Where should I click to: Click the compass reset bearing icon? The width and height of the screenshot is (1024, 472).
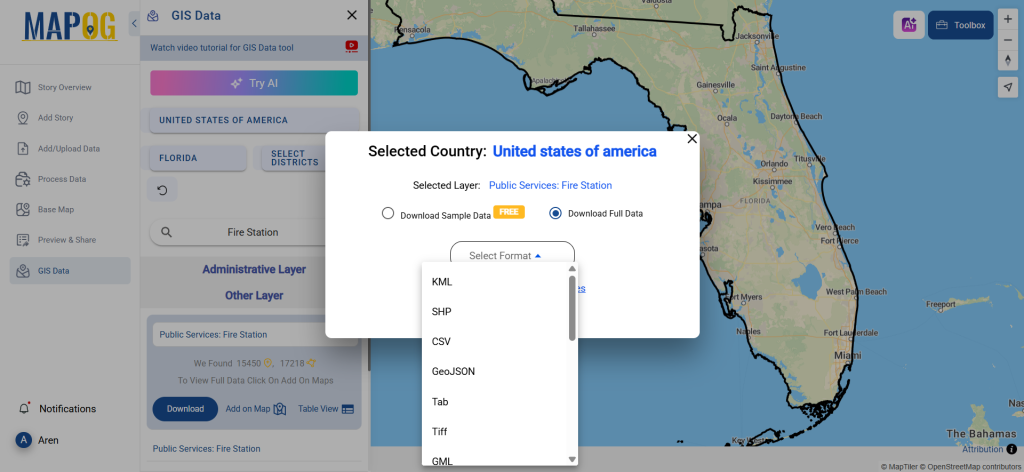[x=1008, y=60]
